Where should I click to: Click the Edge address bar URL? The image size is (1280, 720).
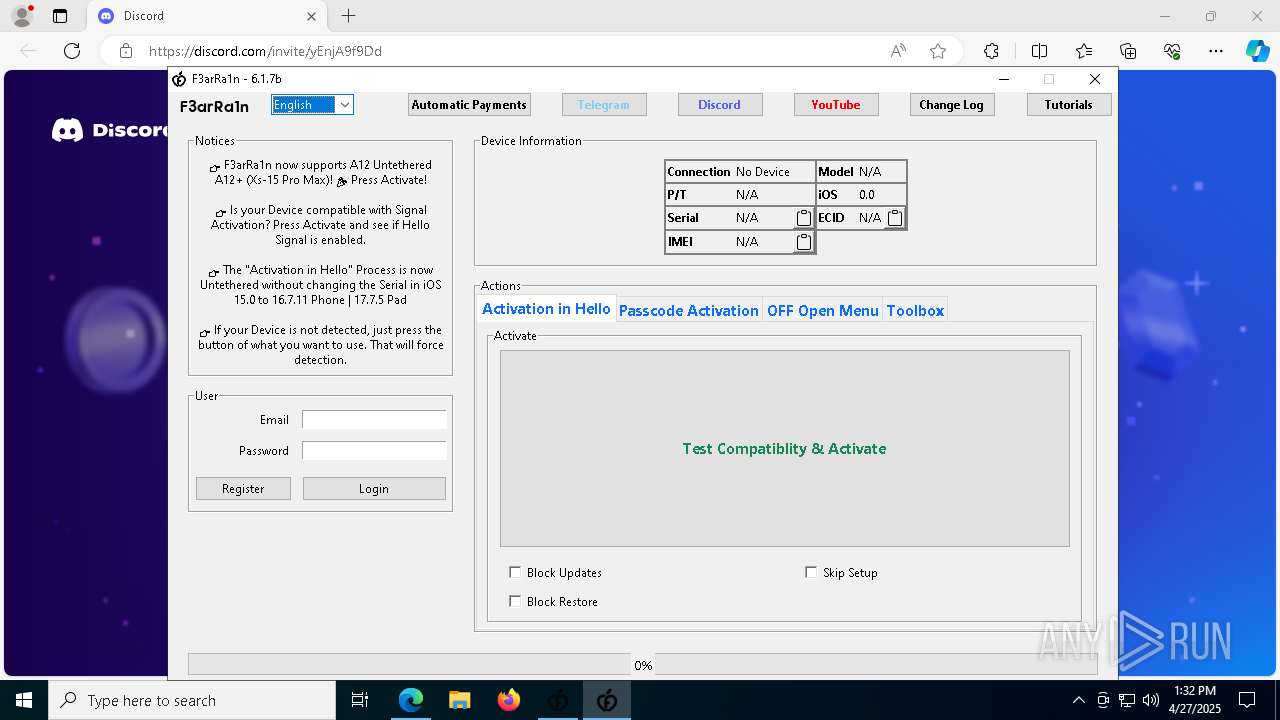pos(265,51)
